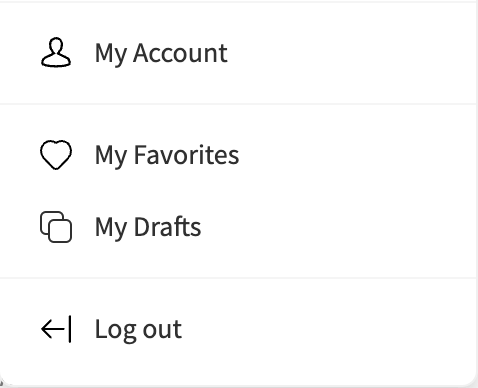Click the "Log out" text label
478x388 pixels.
[x=138, y=330]
